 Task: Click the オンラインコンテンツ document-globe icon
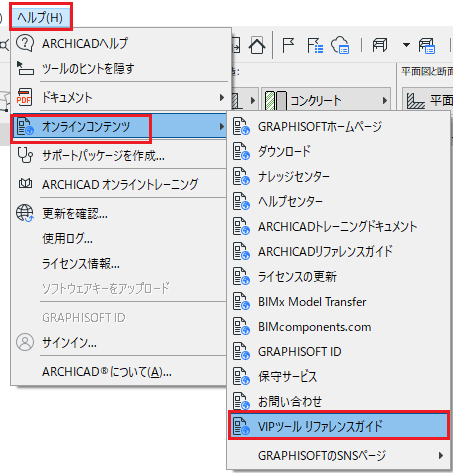25,127
